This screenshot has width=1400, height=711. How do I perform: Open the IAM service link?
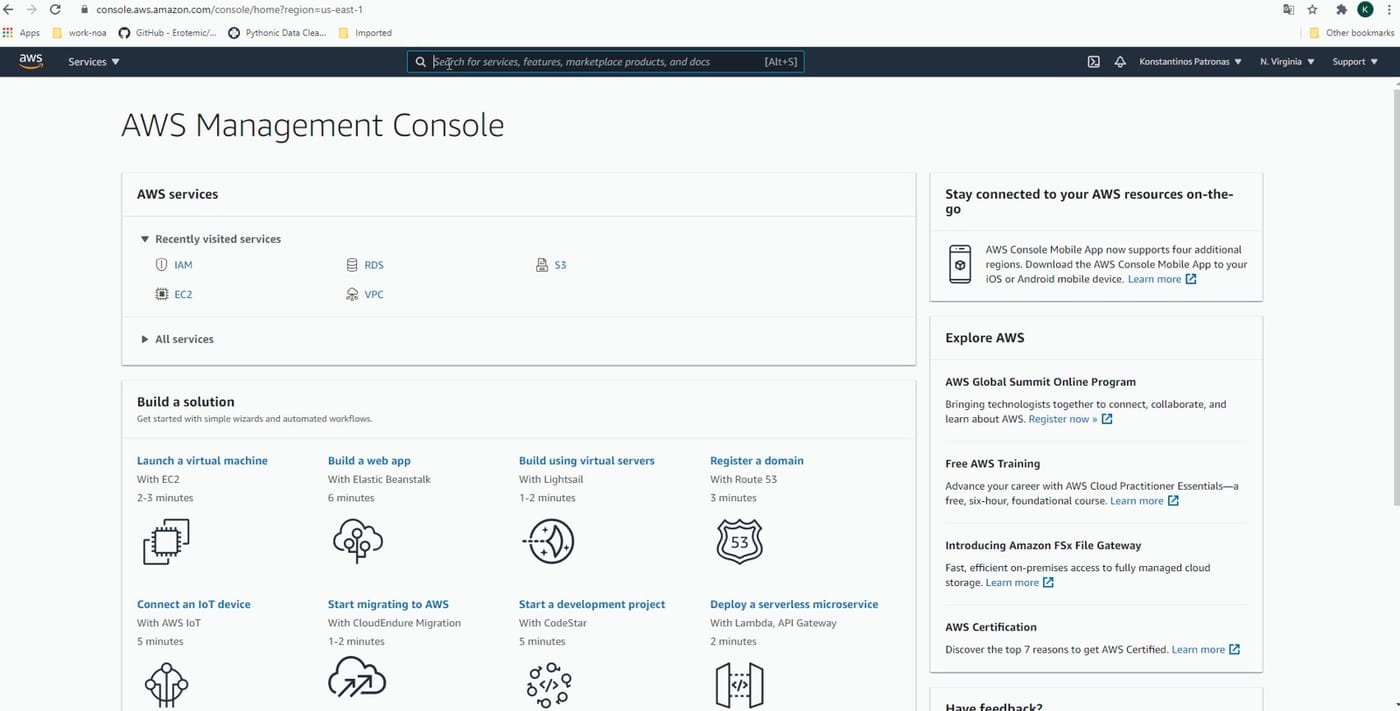[183, 265]
